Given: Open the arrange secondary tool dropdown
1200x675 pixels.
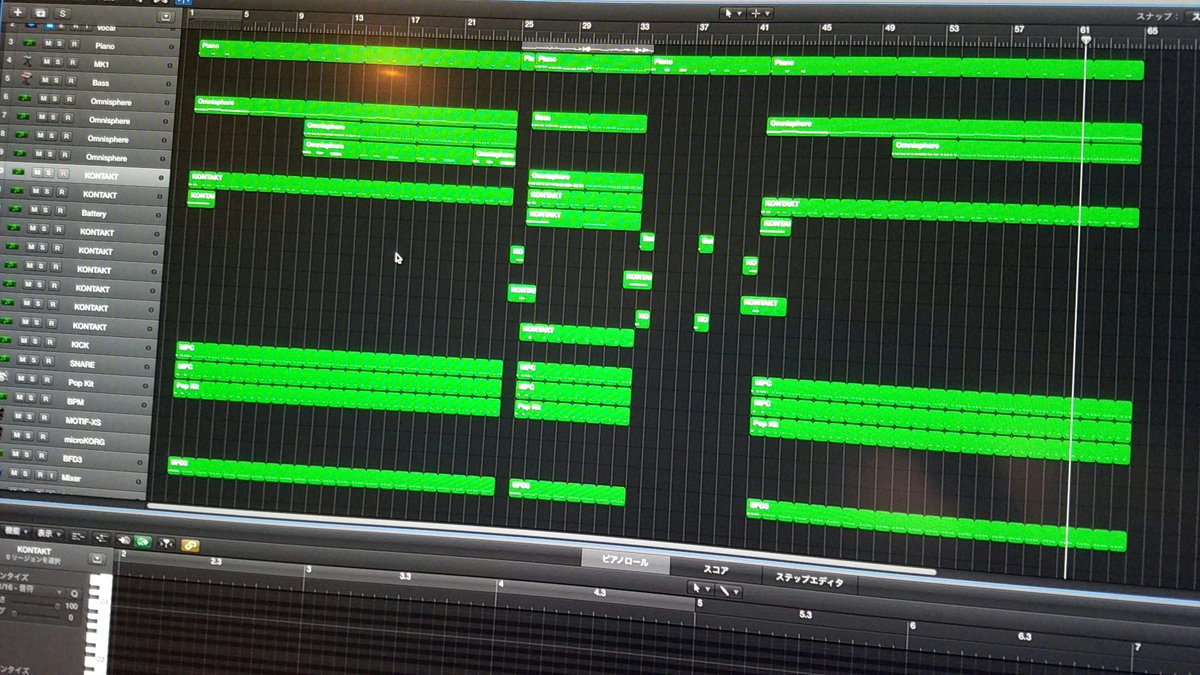Looking at the screenshot, I should point(761,13).
